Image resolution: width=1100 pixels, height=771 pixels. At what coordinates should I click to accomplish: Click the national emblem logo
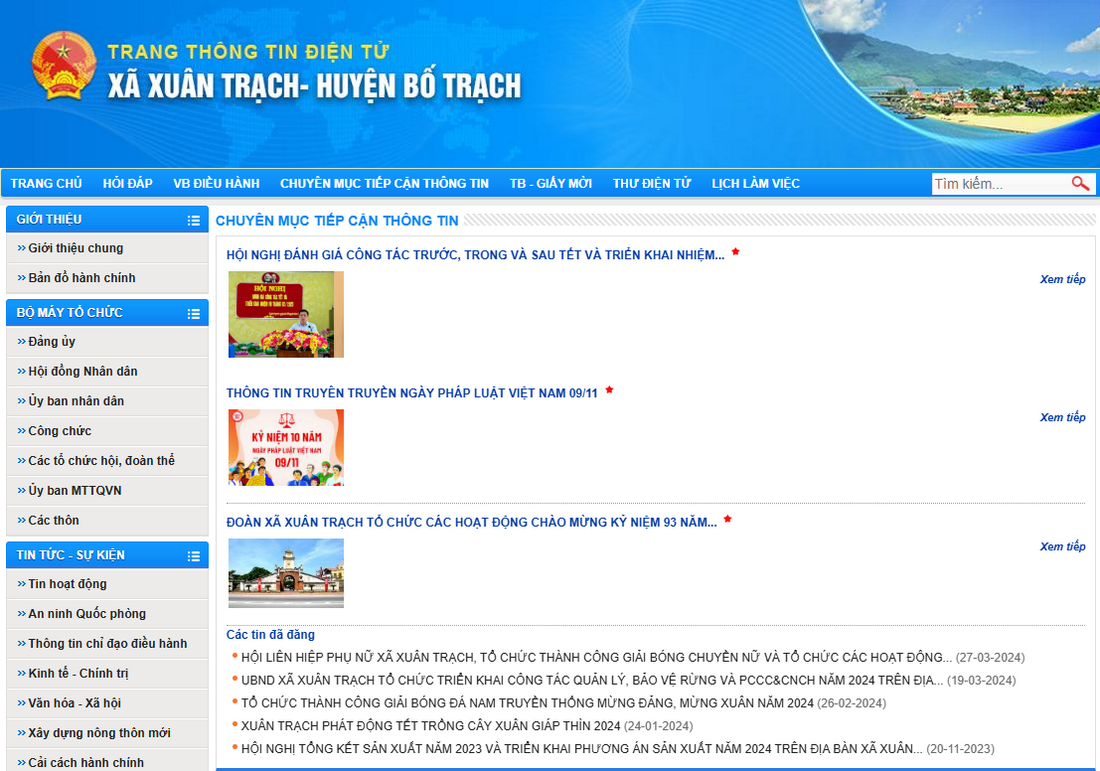point(64,66)
